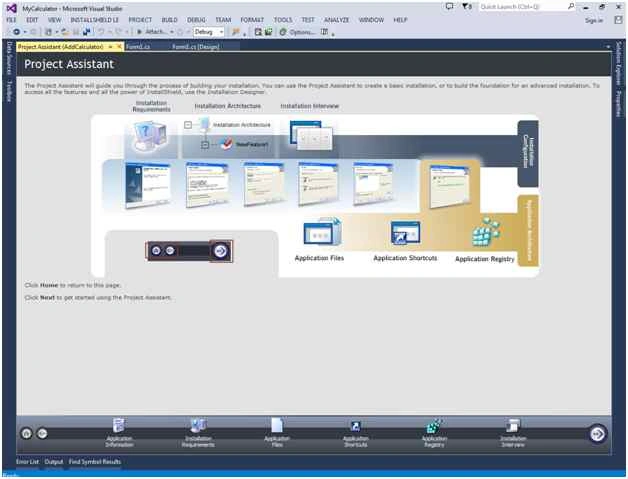Click the first installer dialog thumbnail

pyautogui.click(x=148, y=185)
